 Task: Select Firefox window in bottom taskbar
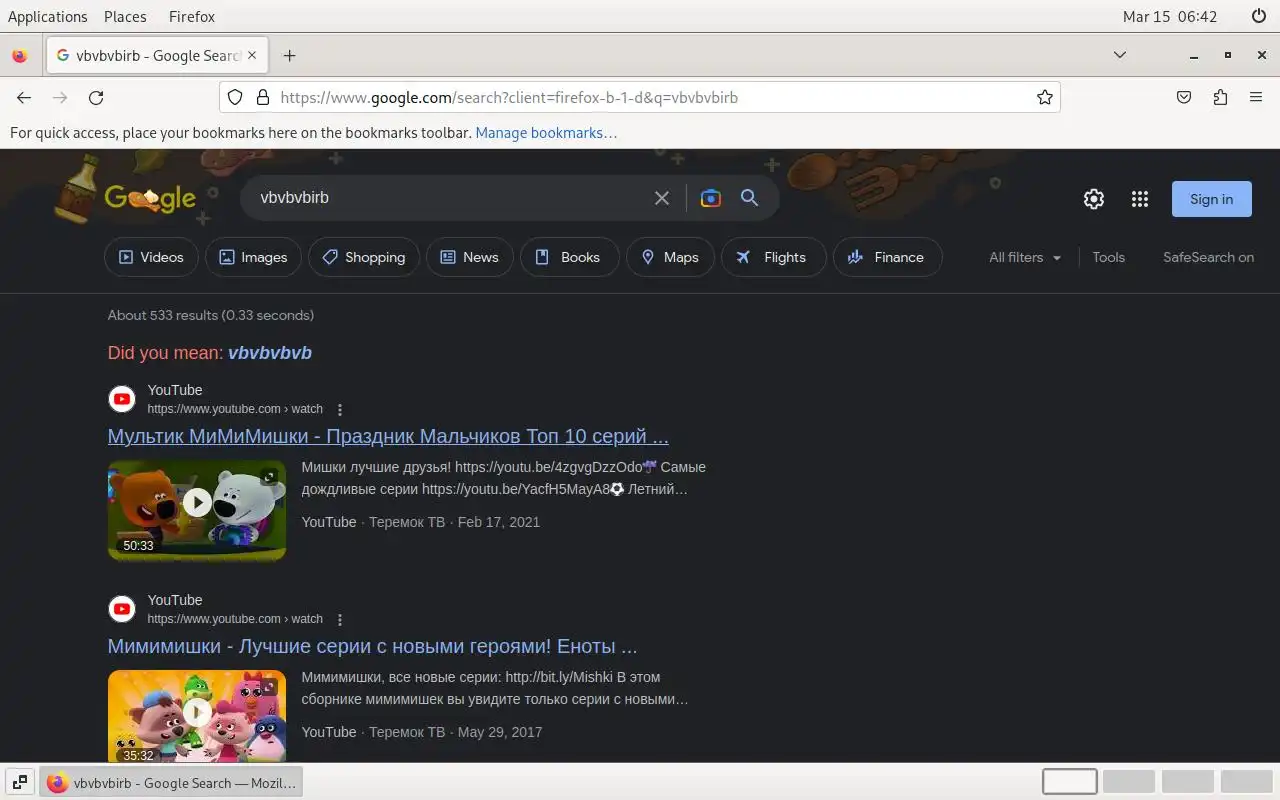tap(171, 782)
